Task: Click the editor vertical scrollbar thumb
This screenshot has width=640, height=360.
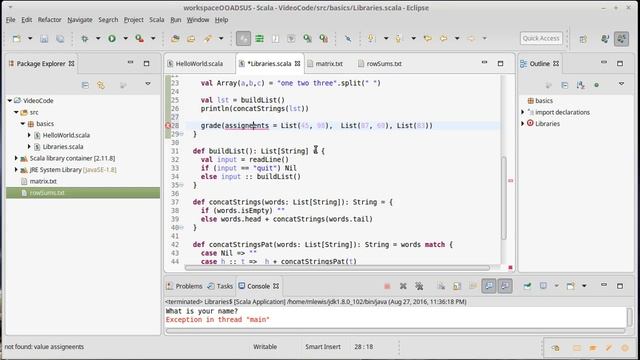Action: click(x=504, y=198)
